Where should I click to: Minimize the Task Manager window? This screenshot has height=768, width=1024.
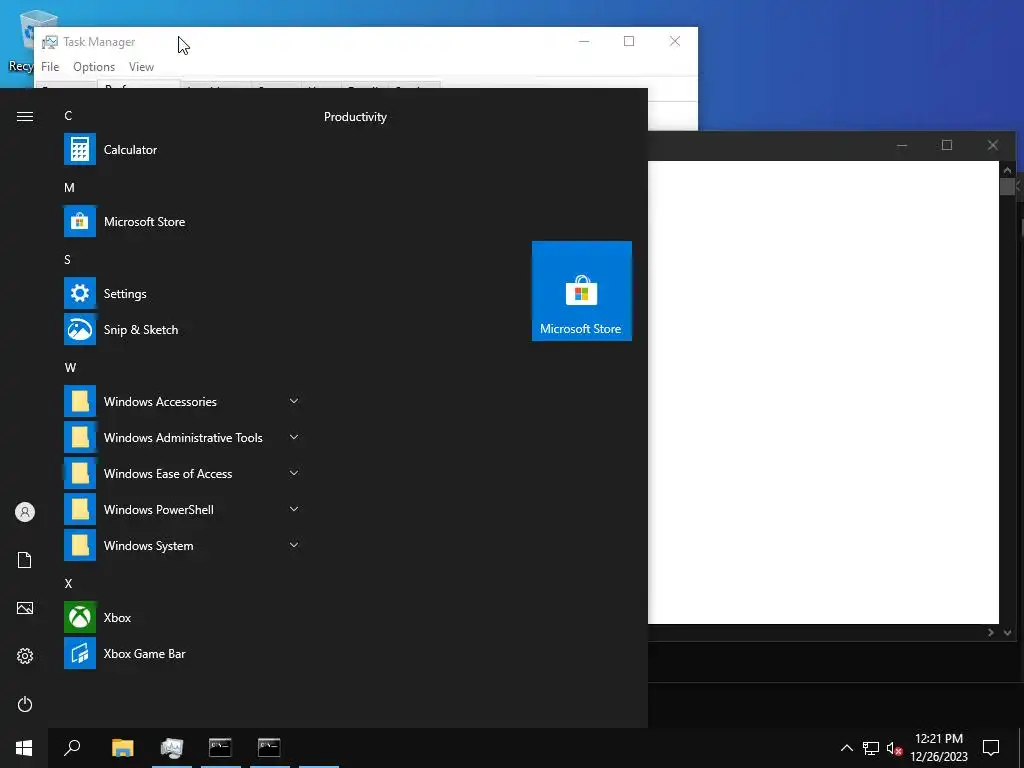click(x=584, y=41)
